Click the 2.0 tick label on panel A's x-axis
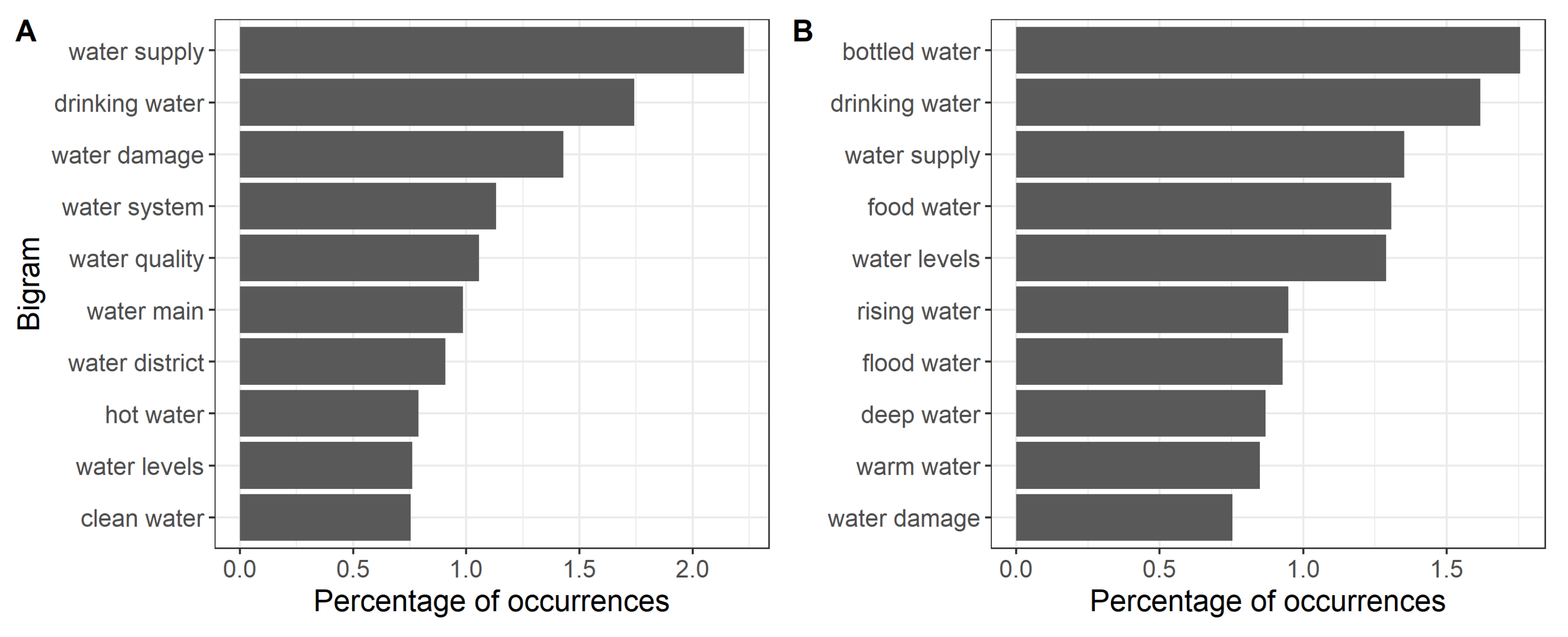The image size is (1568, 637). point(692,569)
